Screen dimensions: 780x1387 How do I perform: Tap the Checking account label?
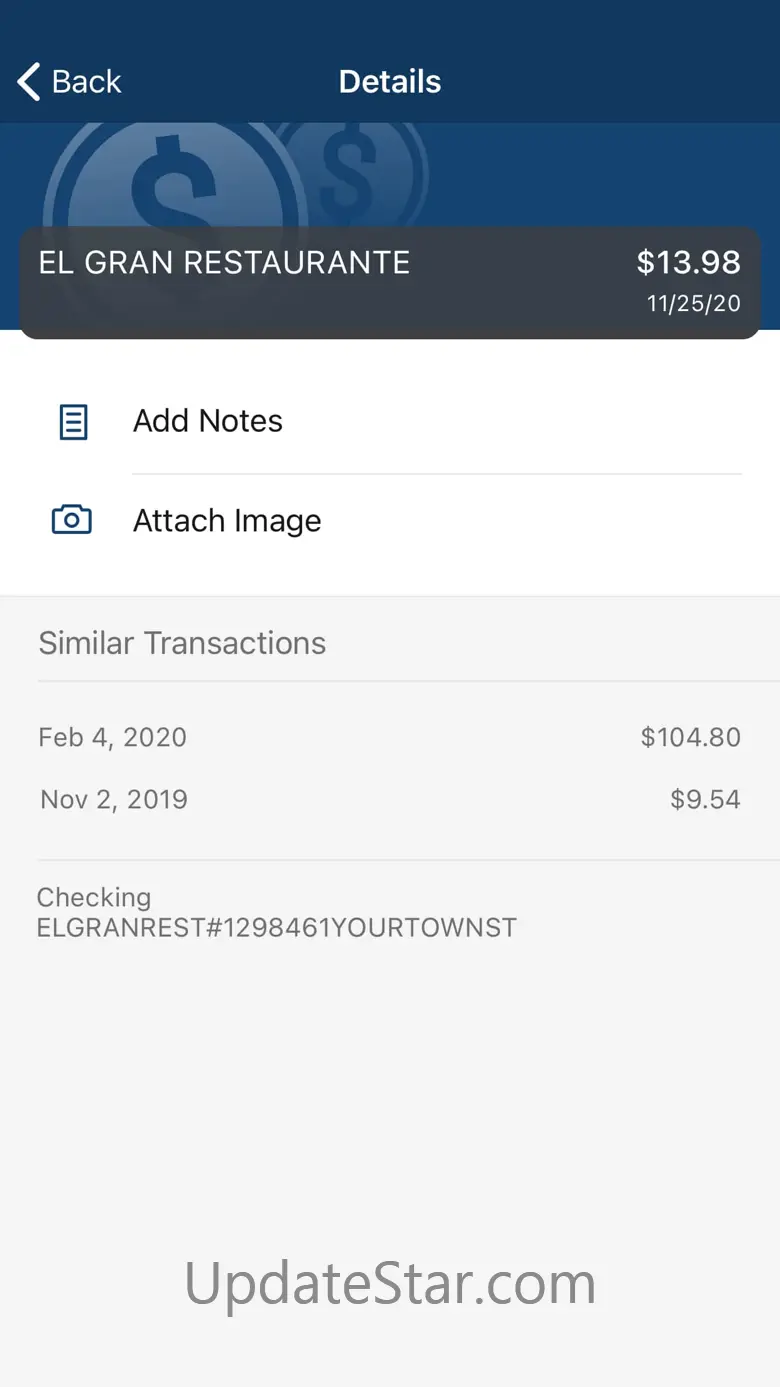[x=94, y=897]
